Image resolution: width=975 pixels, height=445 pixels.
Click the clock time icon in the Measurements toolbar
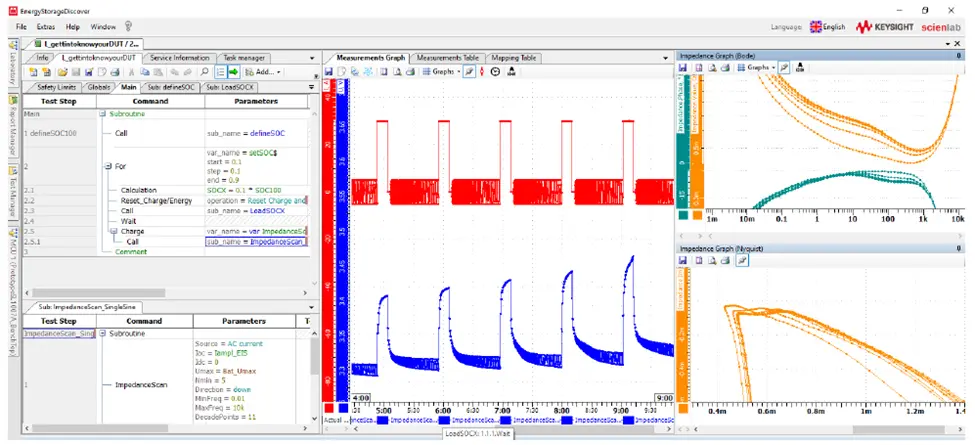(496, 71)
